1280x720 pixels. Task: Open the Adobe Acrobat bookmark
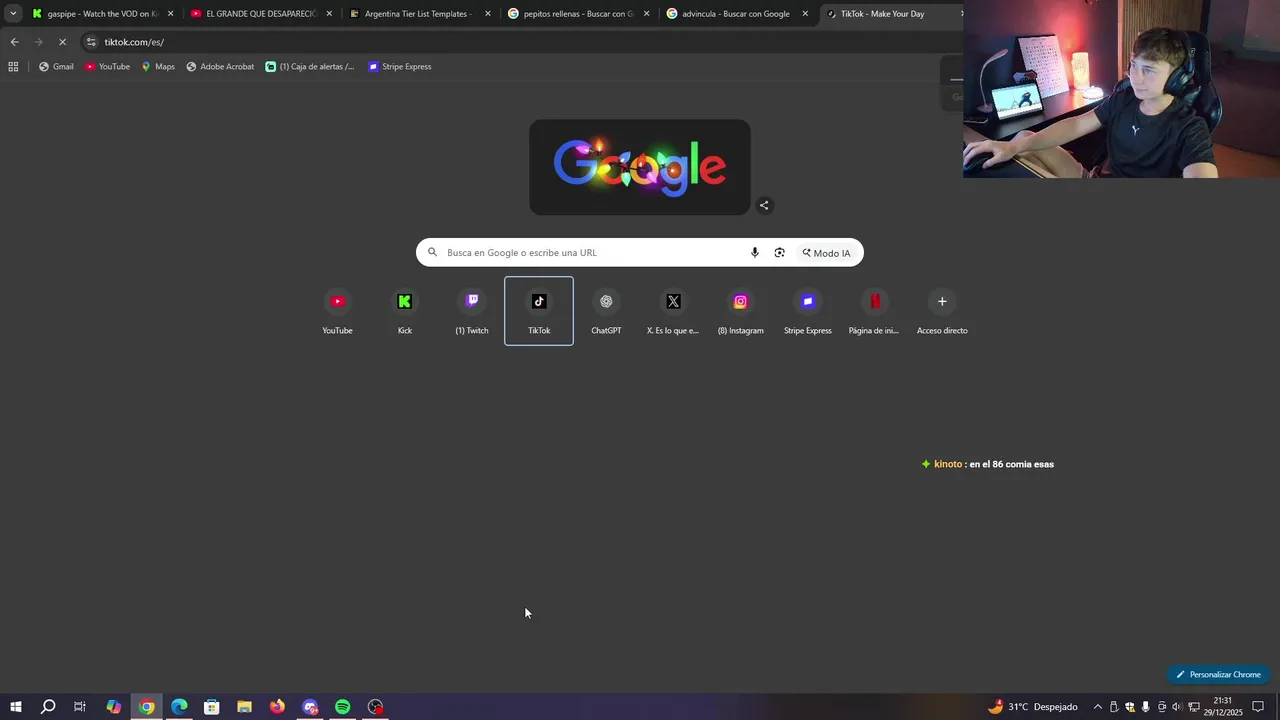click(x=220, y=67)
